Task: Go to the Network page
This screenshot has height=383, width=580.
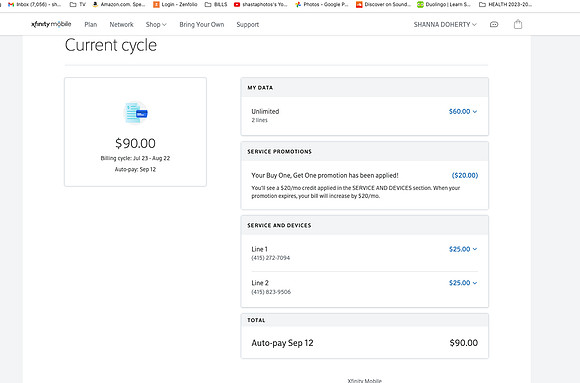Action: click(x=121, y=24)
